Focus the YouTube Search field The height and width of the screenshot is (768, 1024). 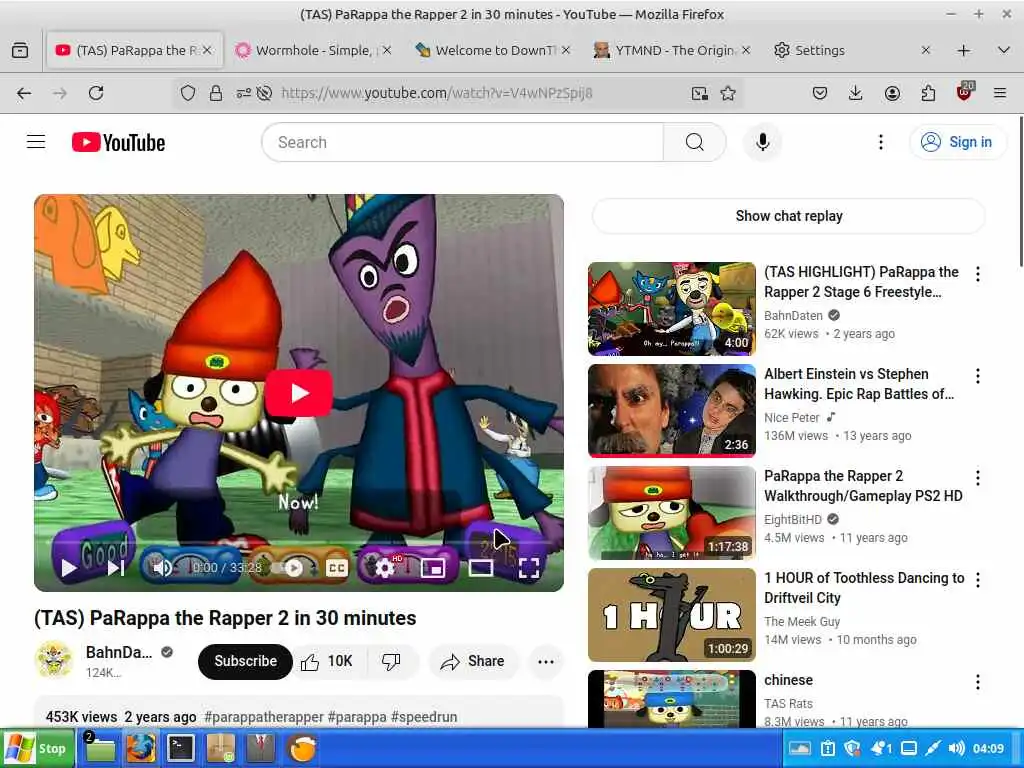click(x=462, y=142)
